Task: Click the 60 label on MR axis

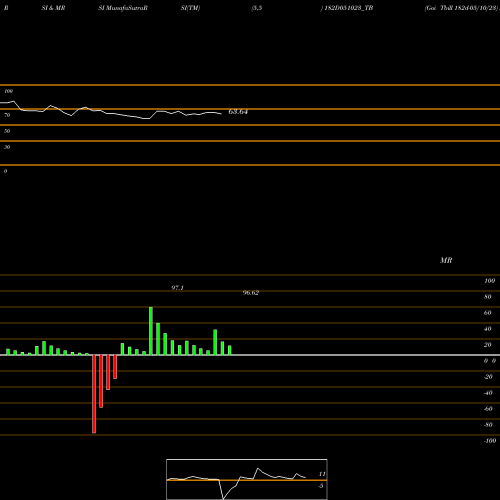Action: pos(488,313)
